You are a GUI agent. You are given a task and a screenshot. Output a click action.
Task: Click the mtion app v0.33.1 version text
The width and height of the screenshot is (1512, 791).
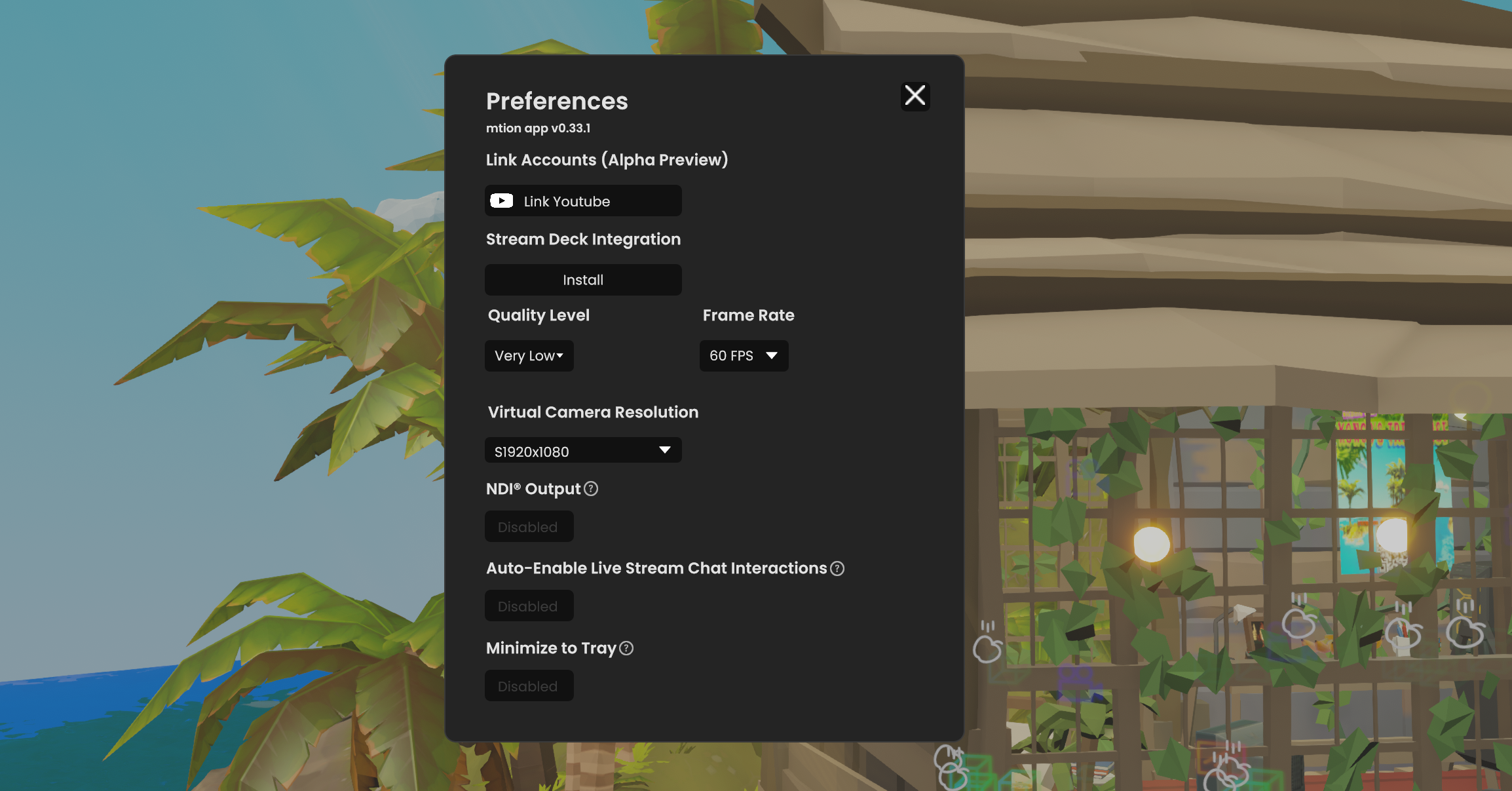tap(538, 128)
